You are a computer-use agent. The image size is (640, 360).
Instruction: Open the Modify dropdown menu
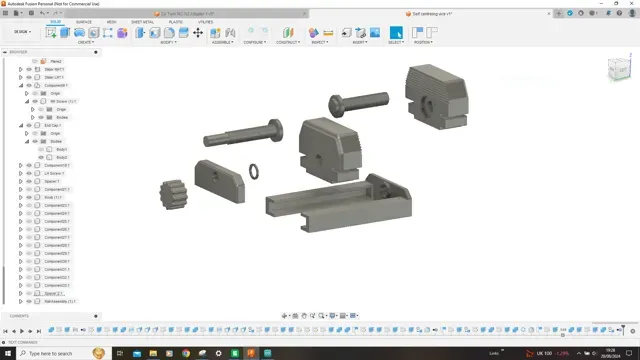(x=169, y=42)
